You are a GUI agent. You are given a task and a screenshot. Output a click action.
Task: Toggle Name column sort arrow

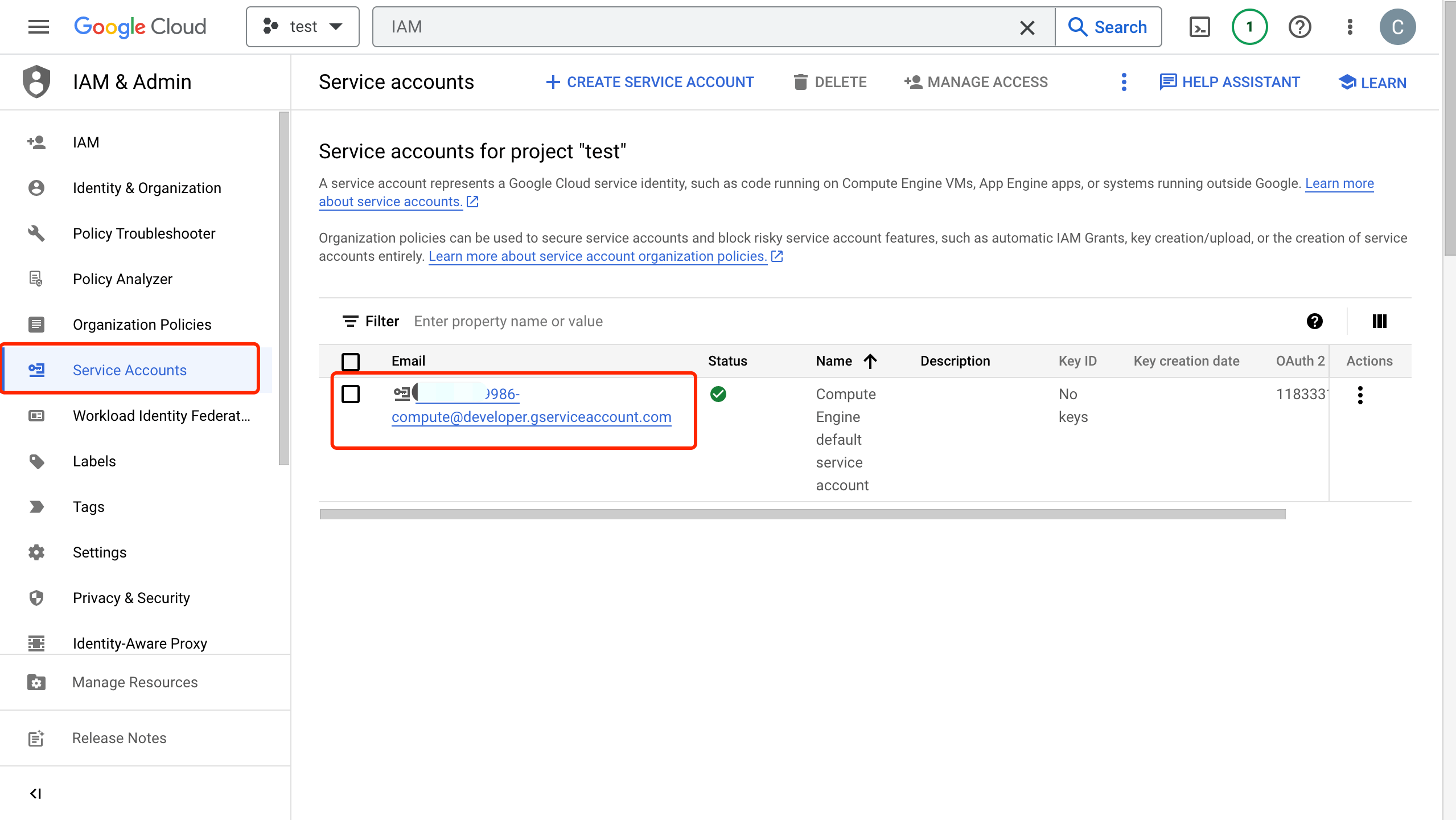click(870, 361)
